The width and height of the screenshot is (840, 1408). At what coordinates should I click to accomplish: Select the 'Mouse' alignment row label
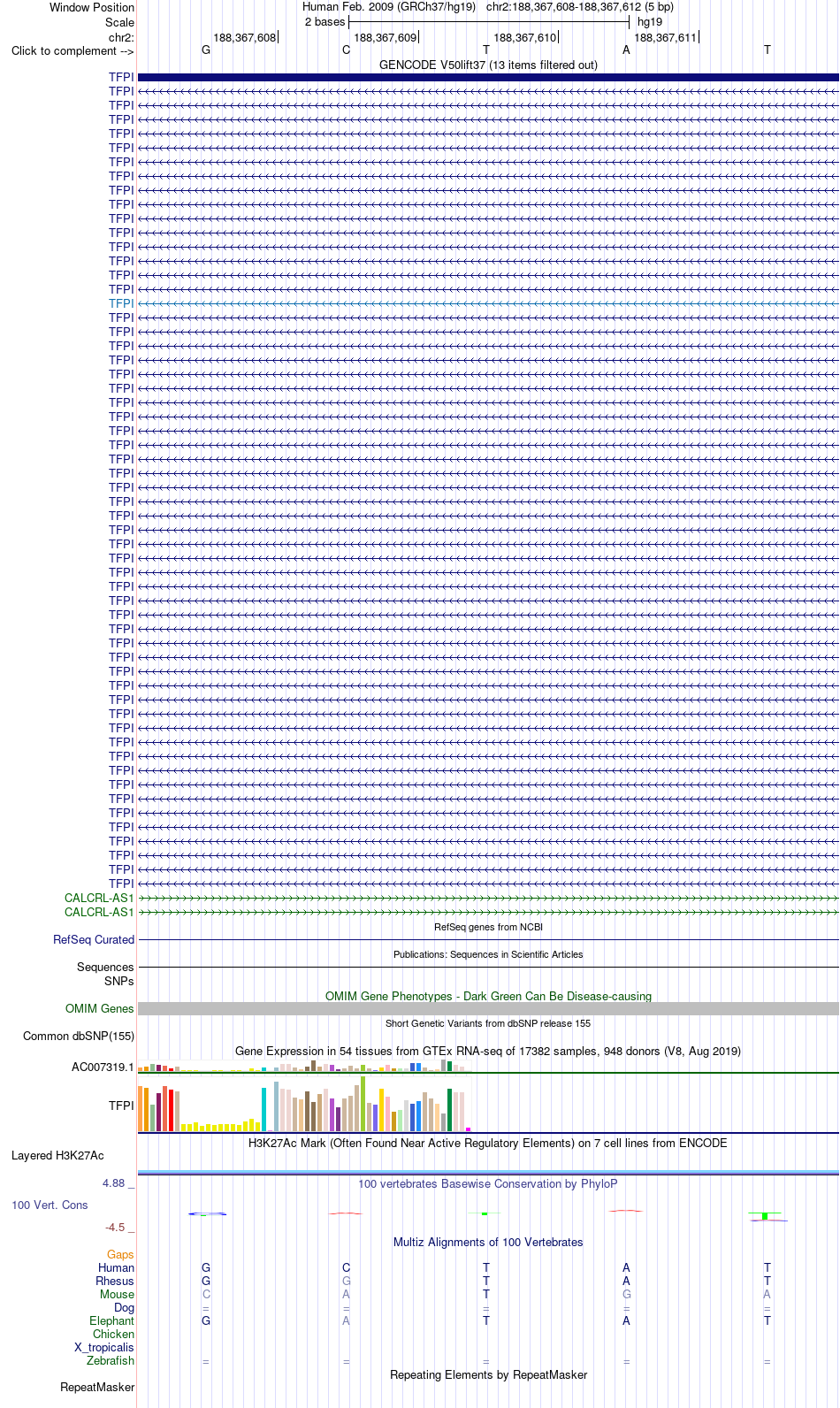(117, 1294)
